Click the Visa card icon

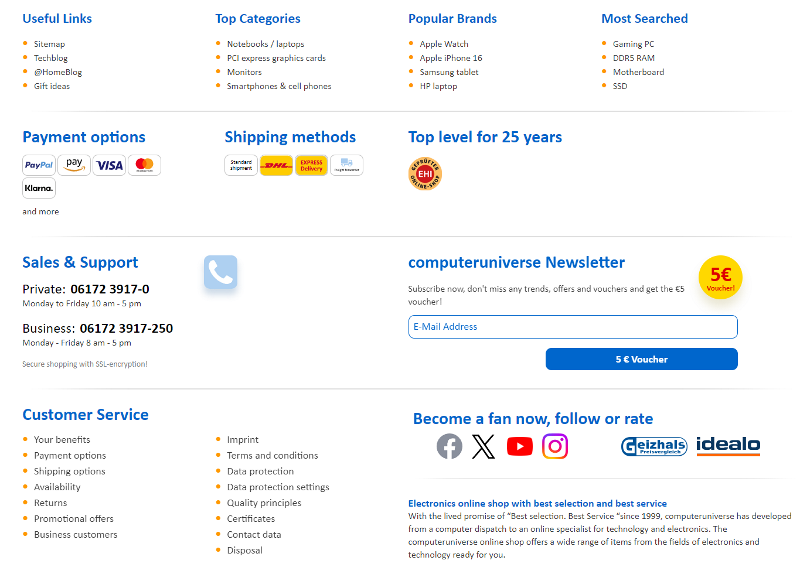[109, 165]
